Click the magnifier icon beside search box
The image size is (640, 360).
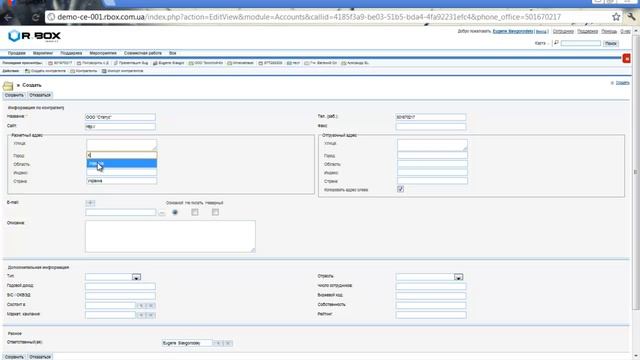point(556,43)
